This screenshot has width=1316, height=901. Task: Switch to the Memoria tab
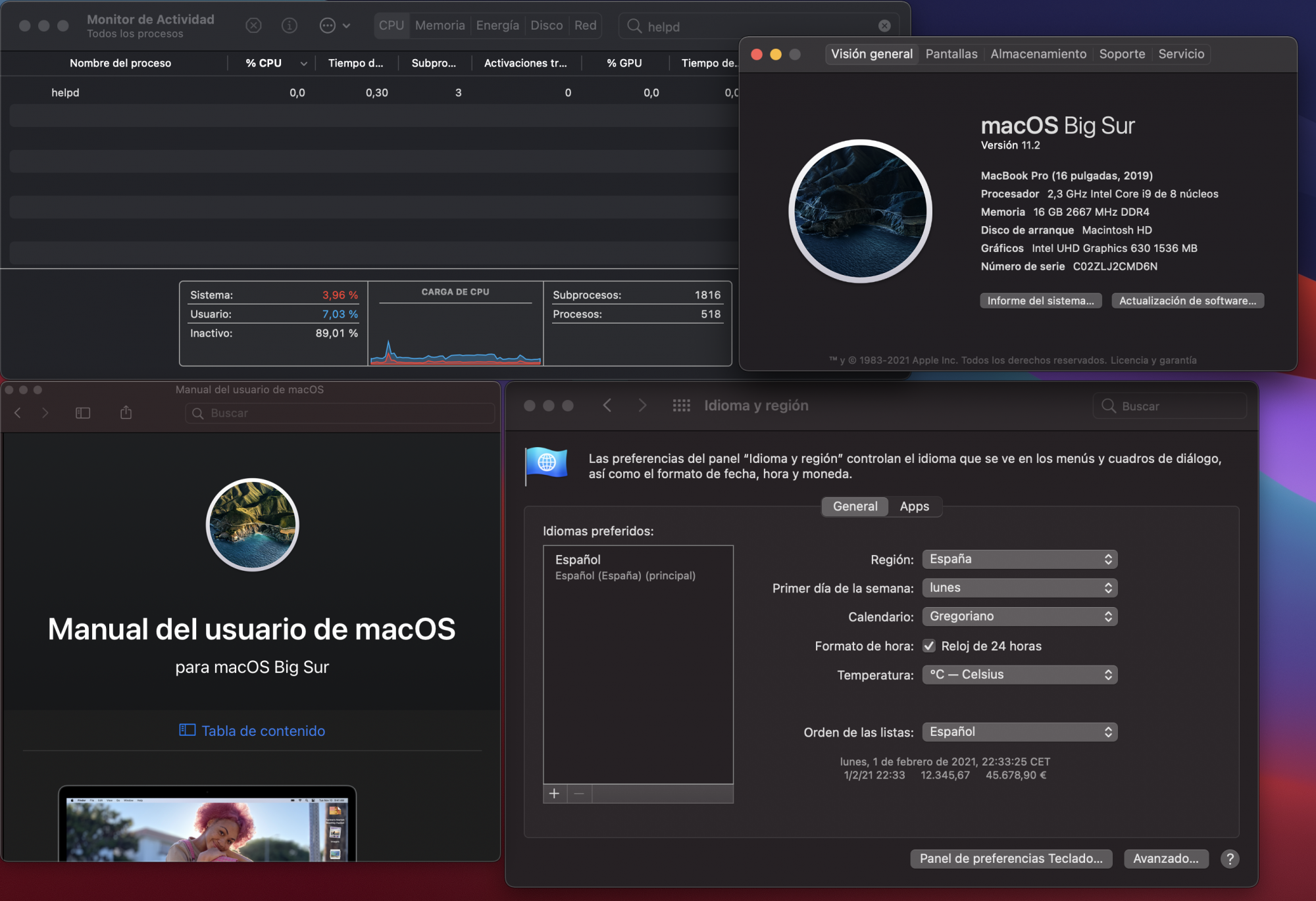pos(440,26)
